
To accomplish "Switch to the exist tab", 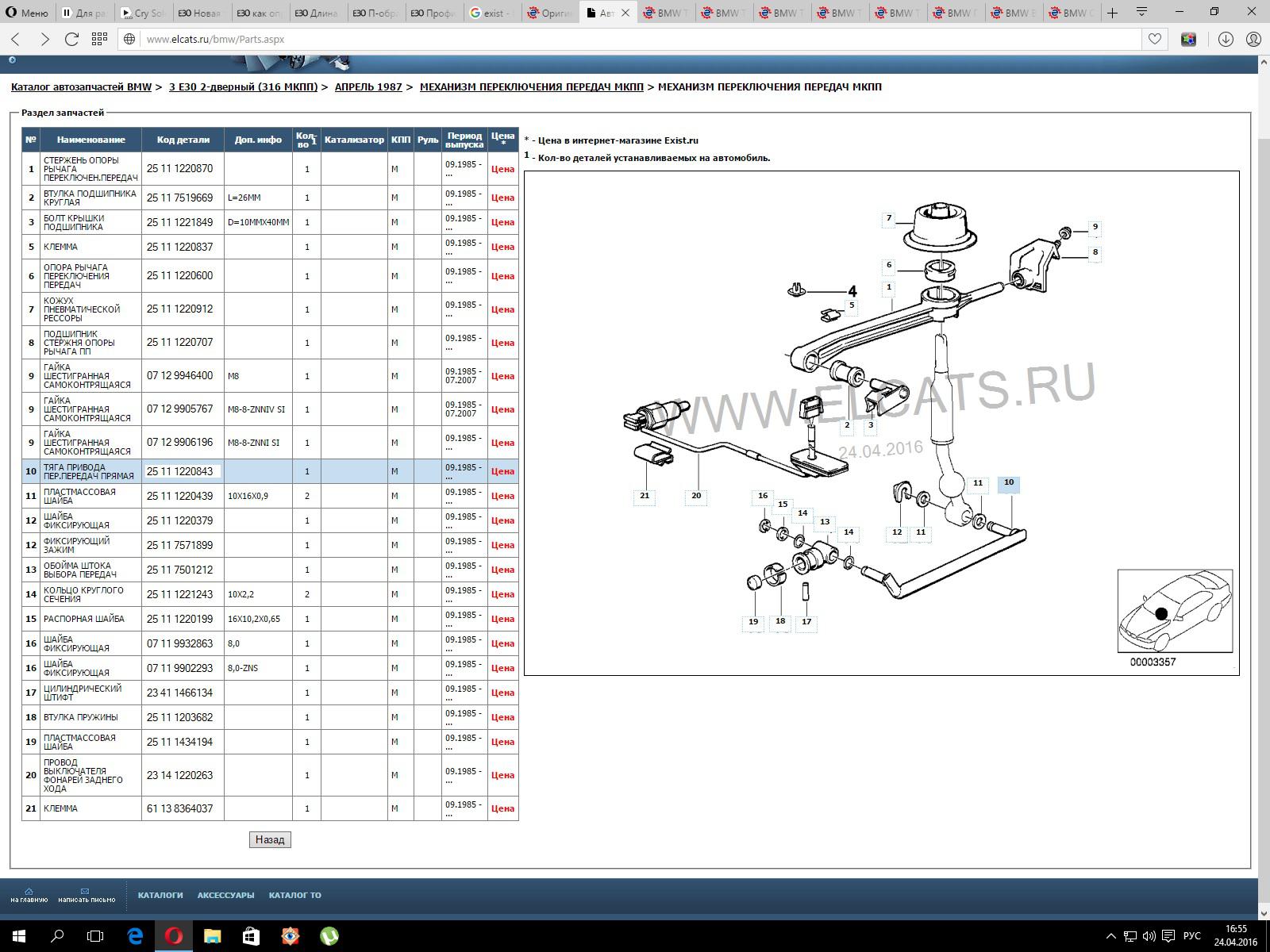I will (492, 13).
